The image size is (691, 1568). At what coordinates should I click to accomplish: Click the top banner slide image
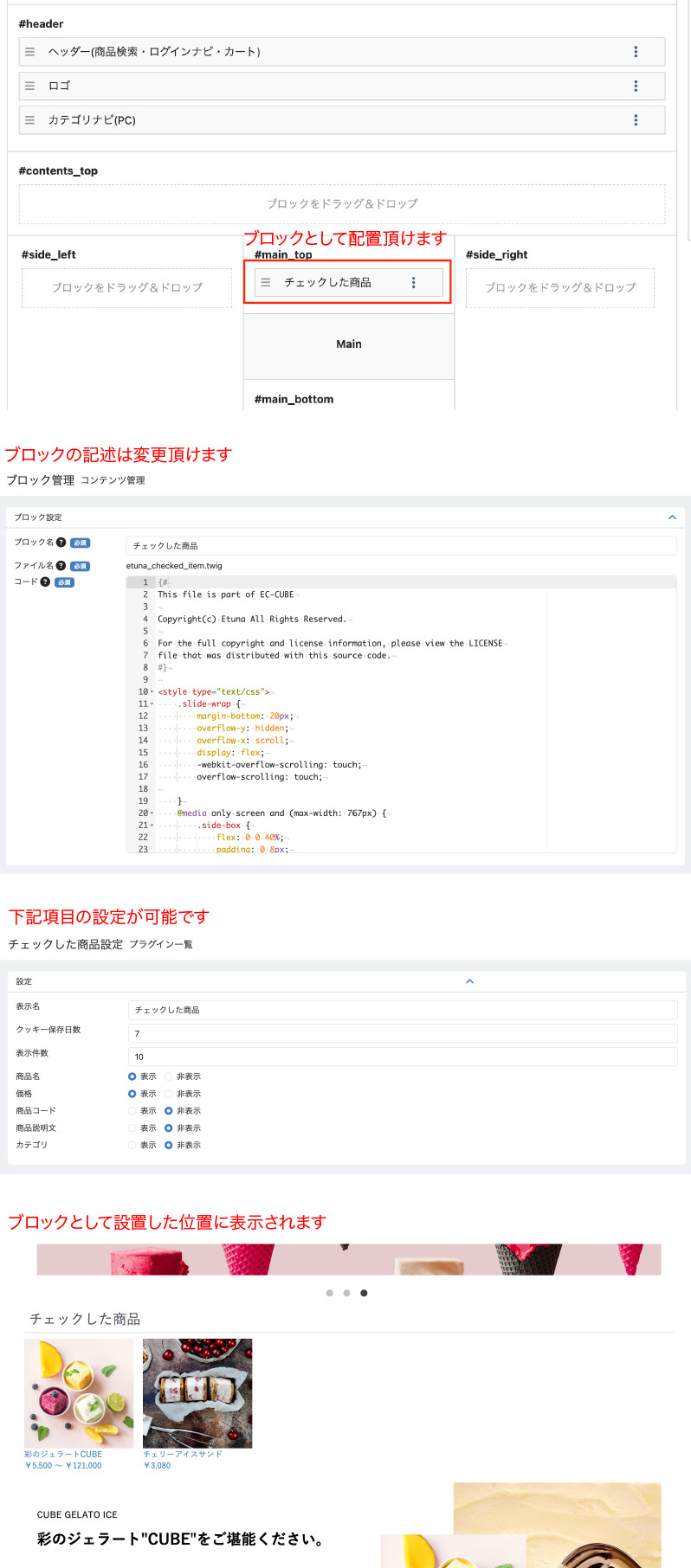pos(349,1259)
